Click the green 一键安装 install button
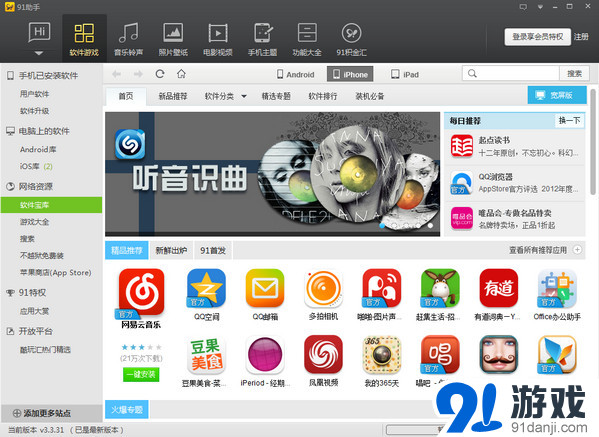Image resolution: width=599 pixels, height=437 pixels. pos(141,374)
